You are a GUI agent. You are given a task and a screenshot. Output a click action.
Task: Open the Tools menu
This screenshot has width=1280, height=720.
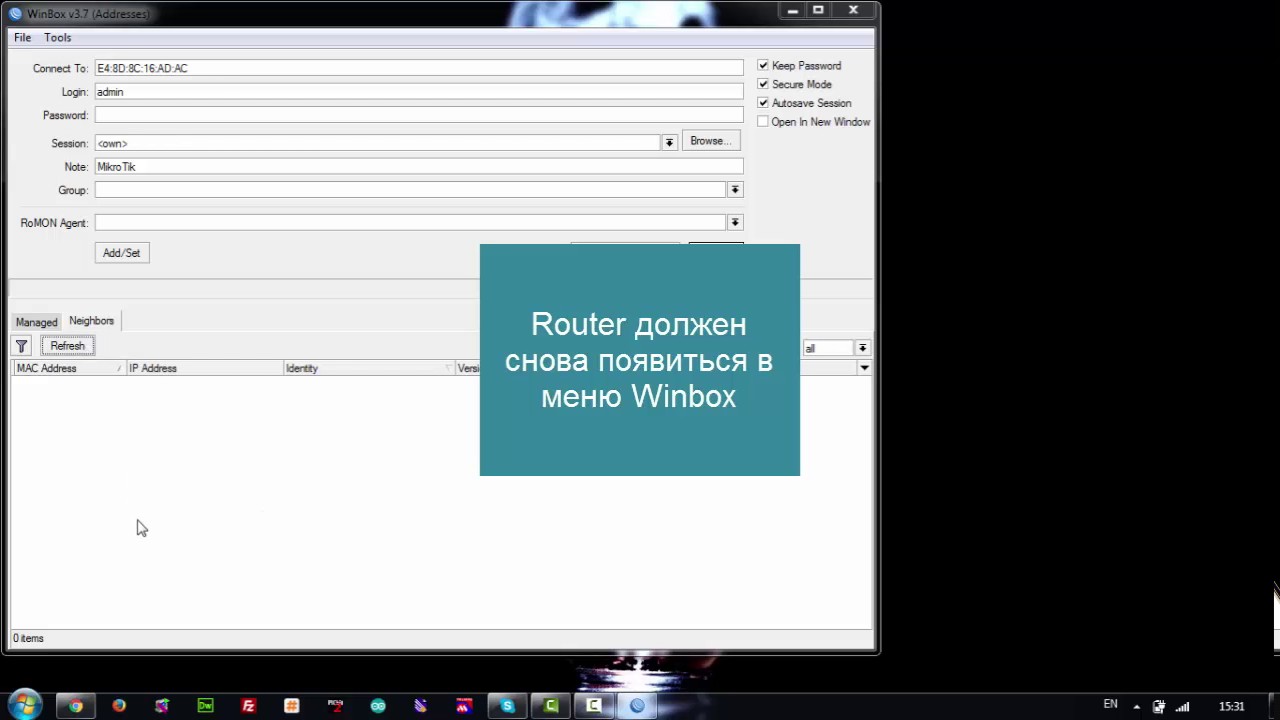(x=57, y=37)
